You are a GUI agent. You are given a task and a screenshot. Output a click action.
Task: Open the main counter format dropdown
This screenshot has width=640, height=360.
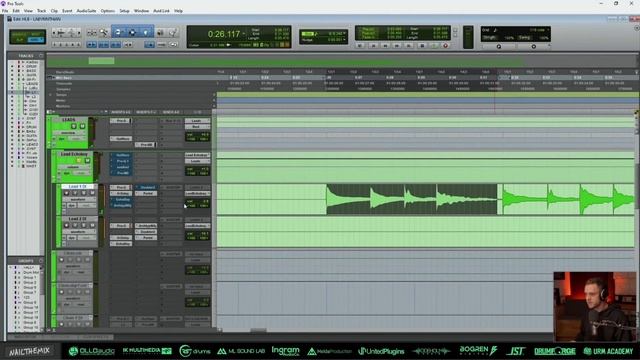pyautogui.click(x=244, y=34)
